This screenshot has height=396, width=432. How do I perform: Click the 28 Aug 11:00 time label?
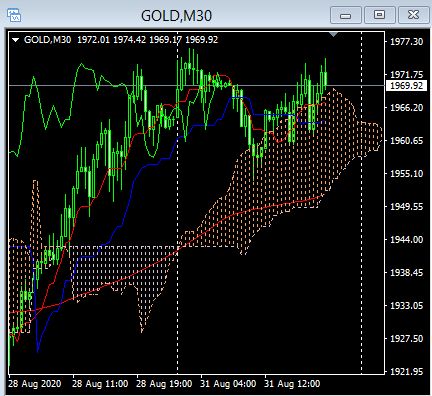(x=100, y=384)
